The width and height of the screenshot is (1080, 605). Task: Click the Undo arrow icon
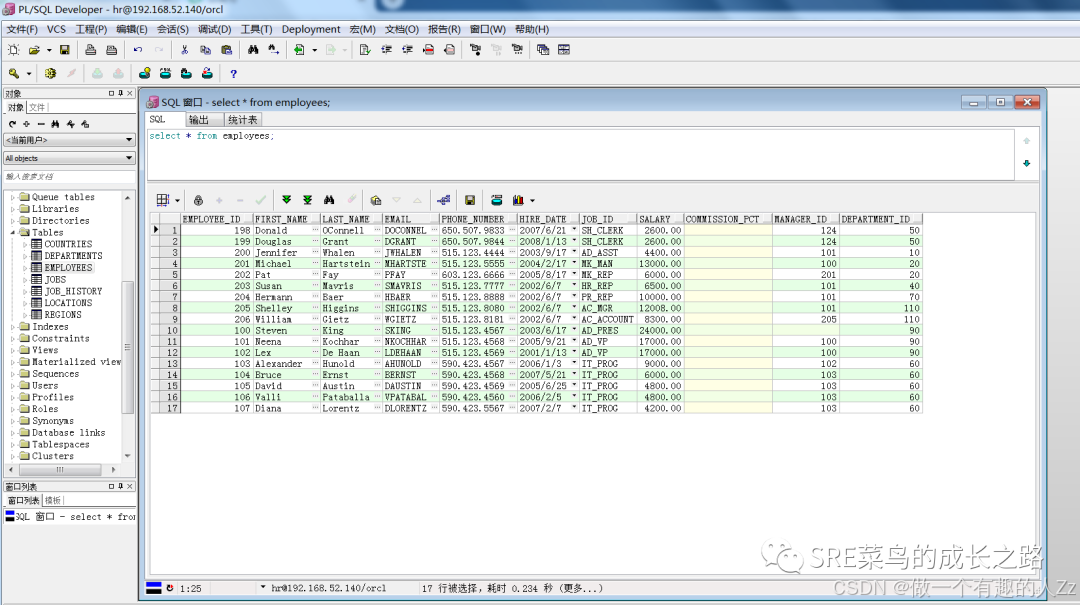pos(138,50)
